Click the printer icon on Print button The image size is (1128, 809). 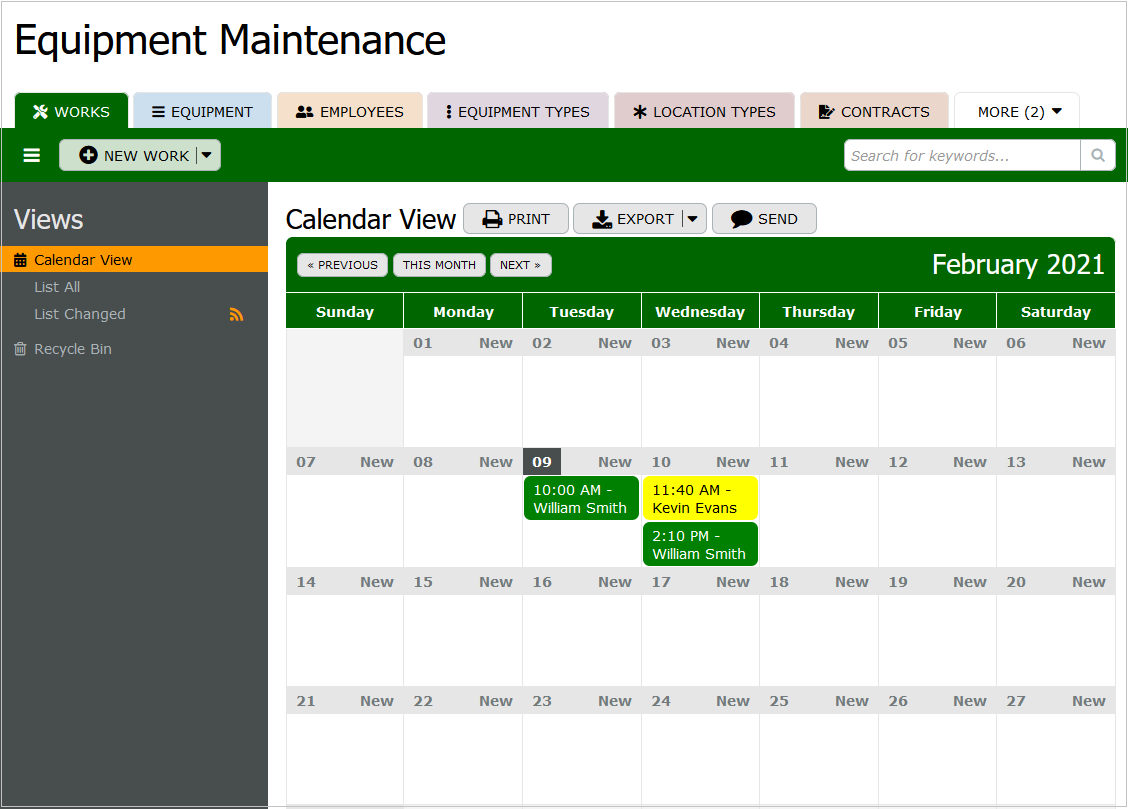coord(492,219)
